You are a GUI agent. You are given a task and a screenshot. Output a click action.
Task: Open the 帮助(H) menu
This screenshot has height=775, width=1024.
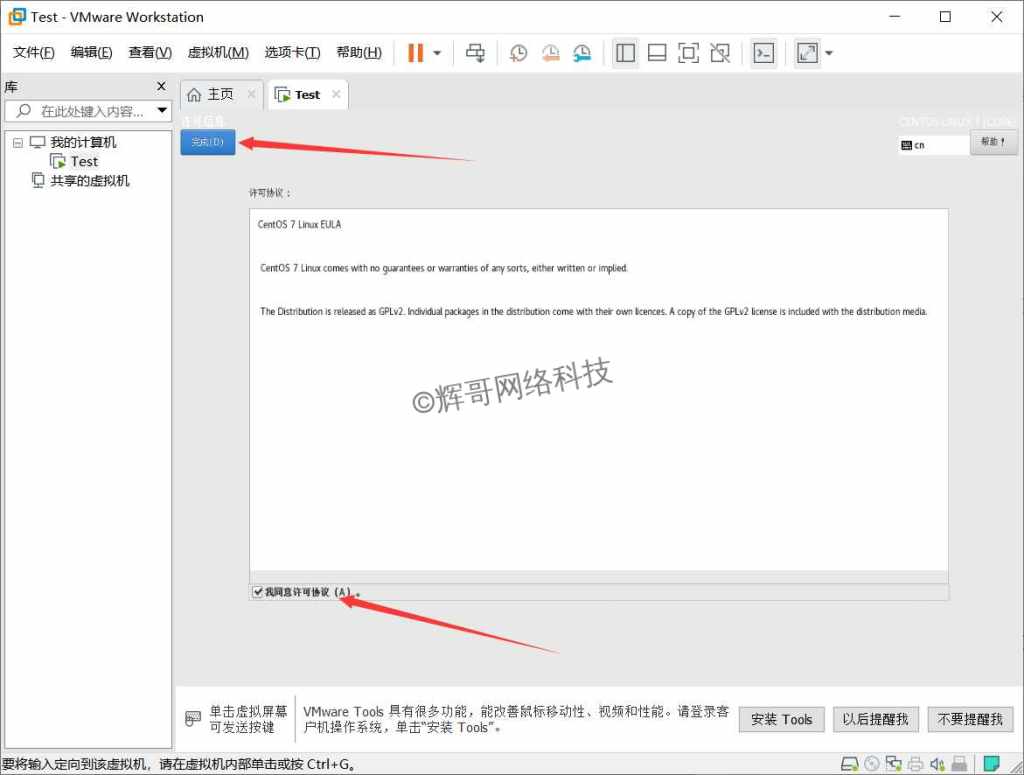(x=359, y=53)
